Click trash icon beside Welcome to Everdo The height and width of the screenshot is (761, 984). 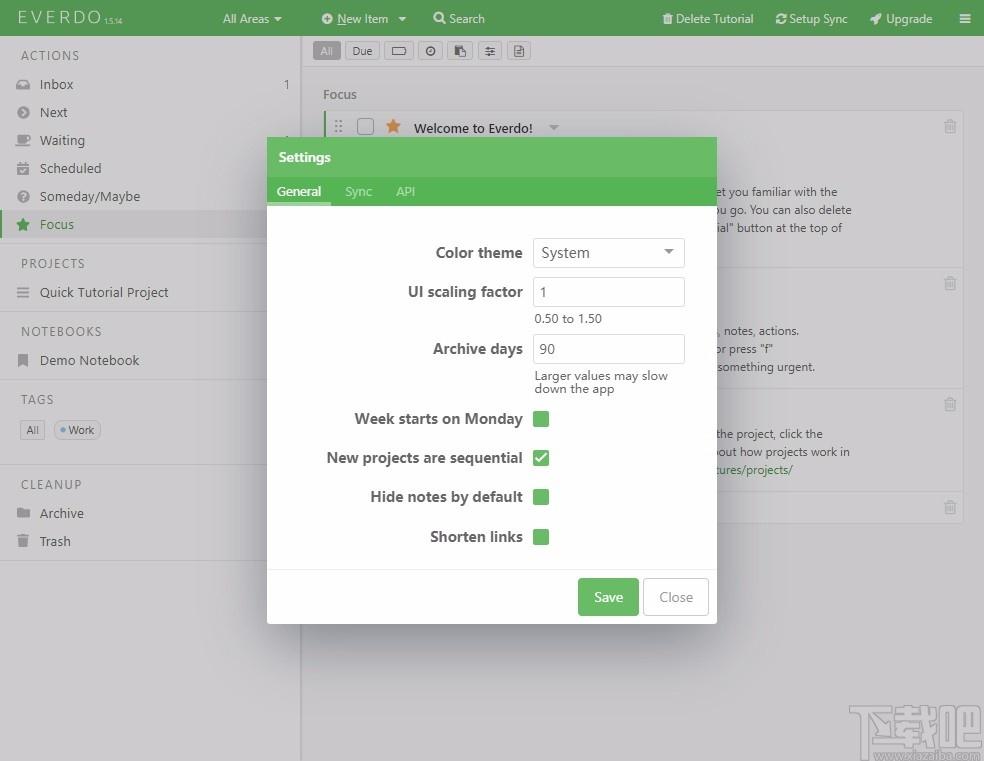point(950,127)
